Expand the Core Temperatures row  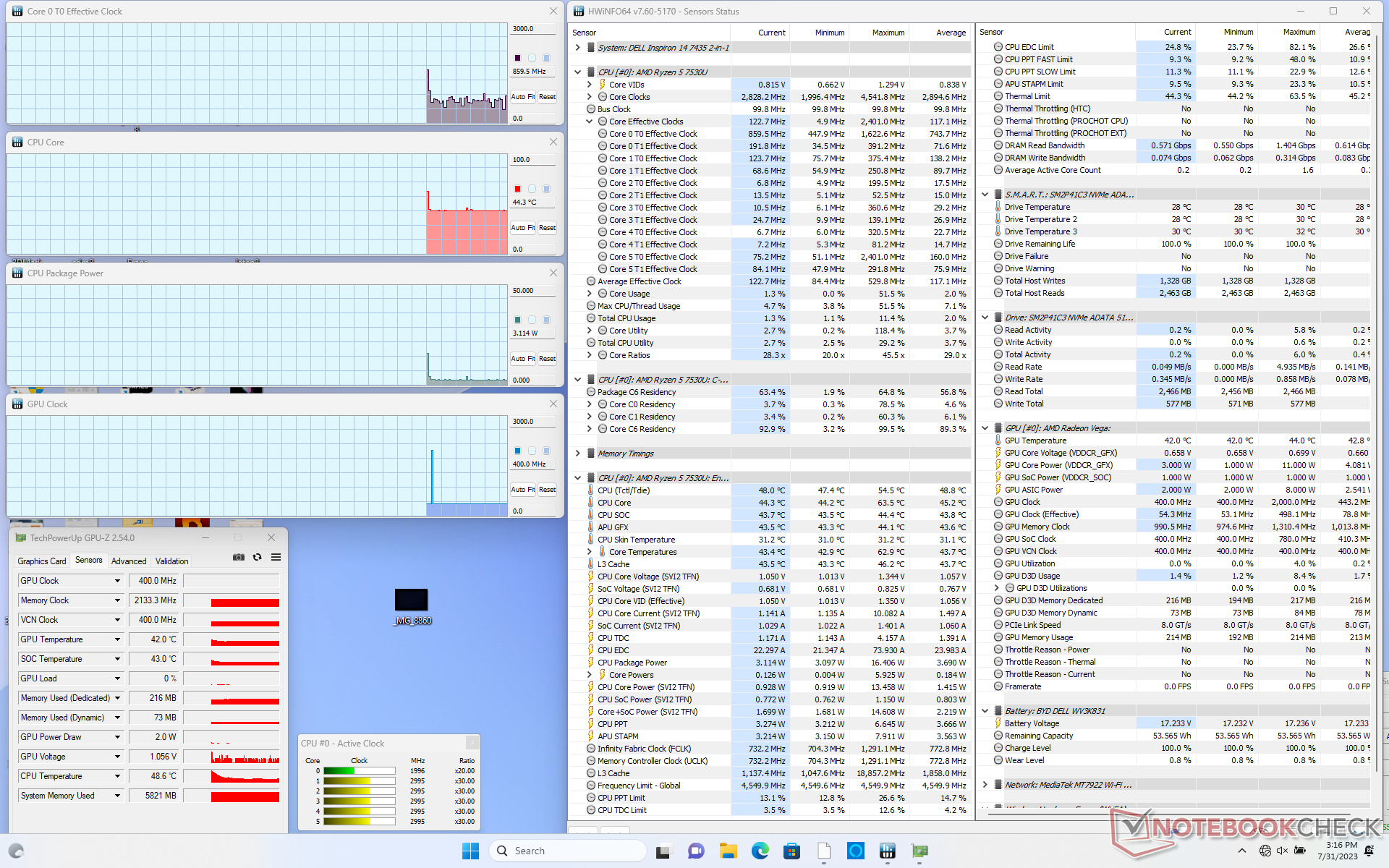click(589, 552)
